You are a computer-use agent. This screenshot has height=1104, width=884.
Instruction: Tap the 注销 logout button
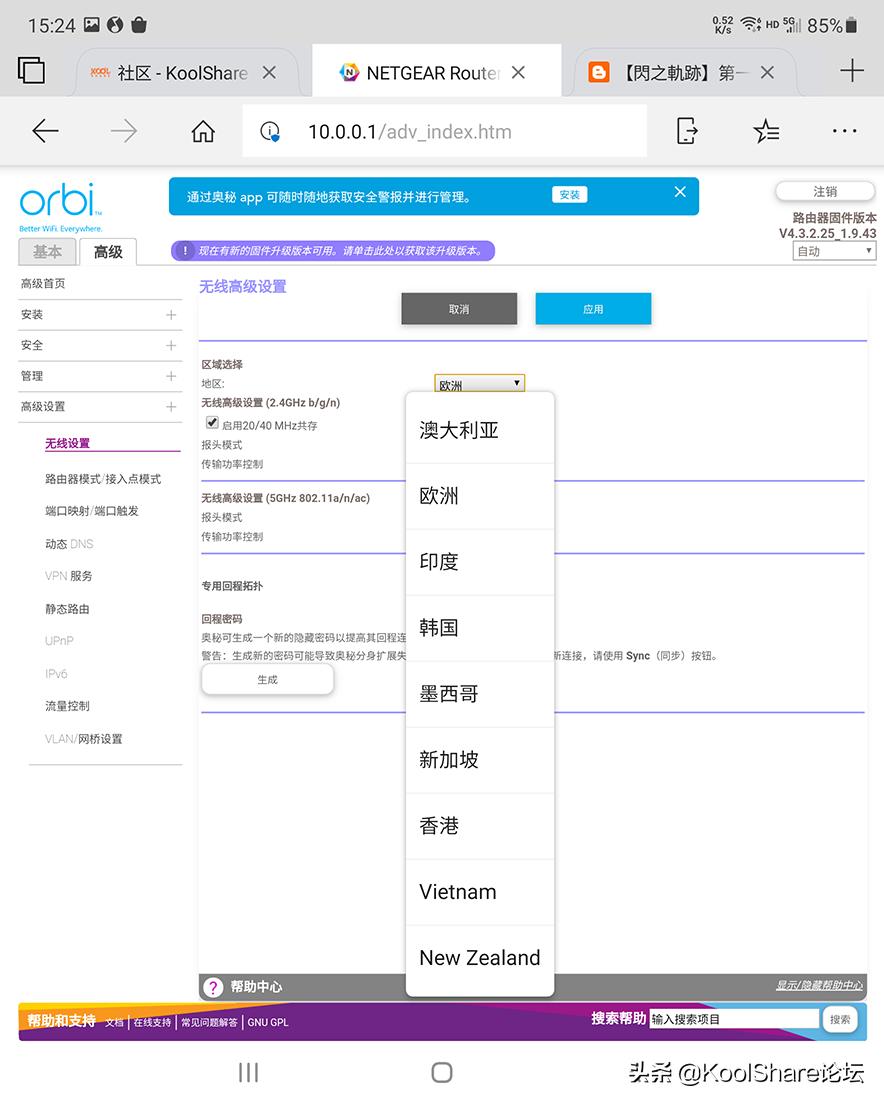825,191
